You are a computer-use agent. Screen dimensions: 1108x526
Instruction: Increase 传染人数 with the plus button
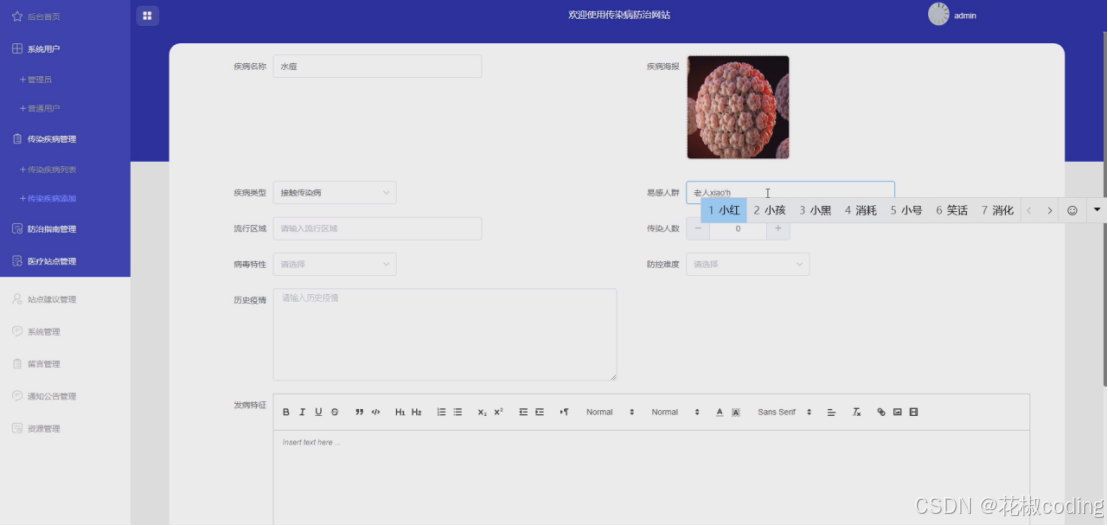778,228
